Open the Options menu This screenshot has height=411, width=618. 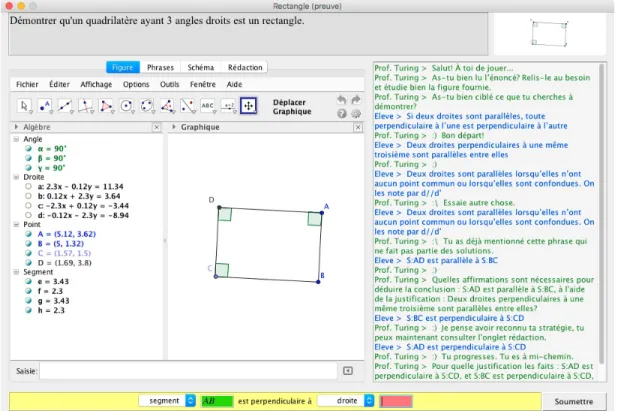click(136, 84)
